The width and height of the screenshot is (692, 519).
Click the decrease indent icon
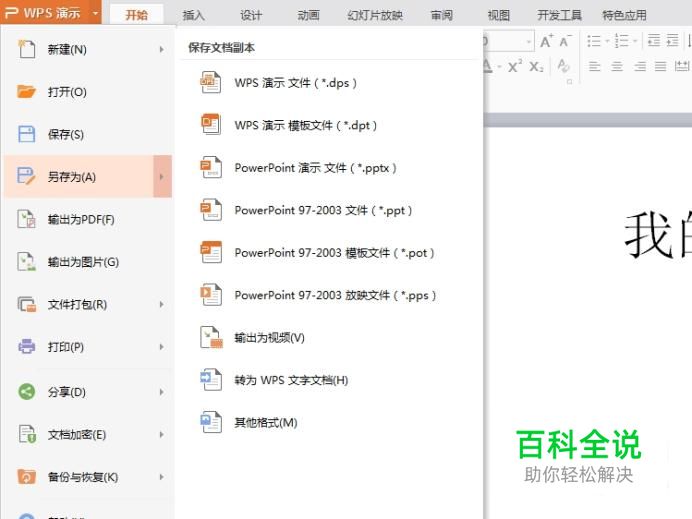click(654, 41)
